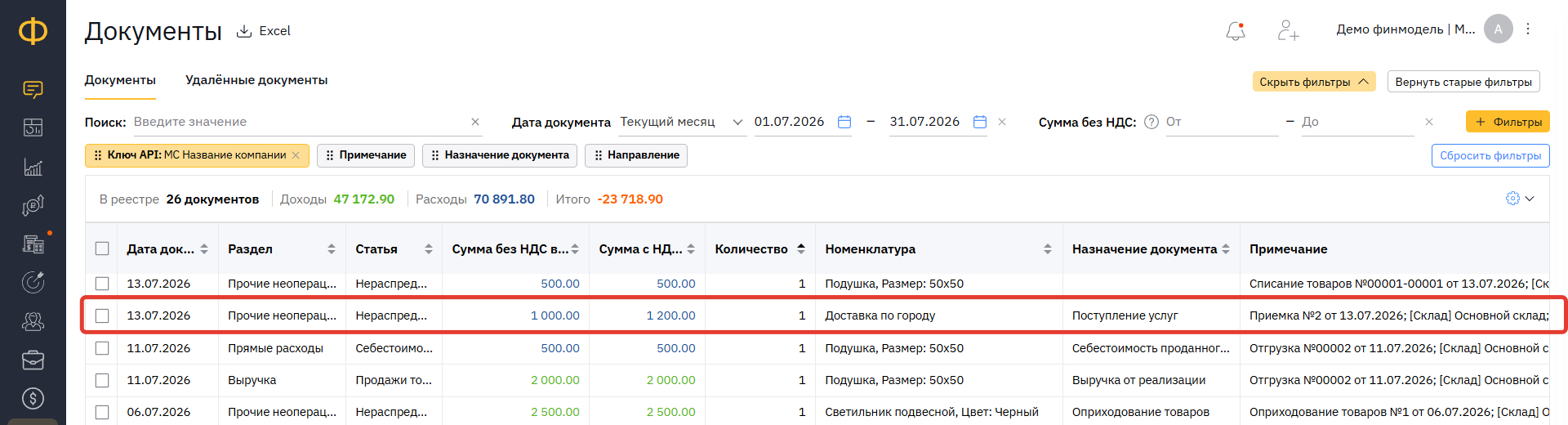Viewport: 1568px width, 425px height.
Task: Click Скрыть фильтры button
Action: pos(1314,82)
